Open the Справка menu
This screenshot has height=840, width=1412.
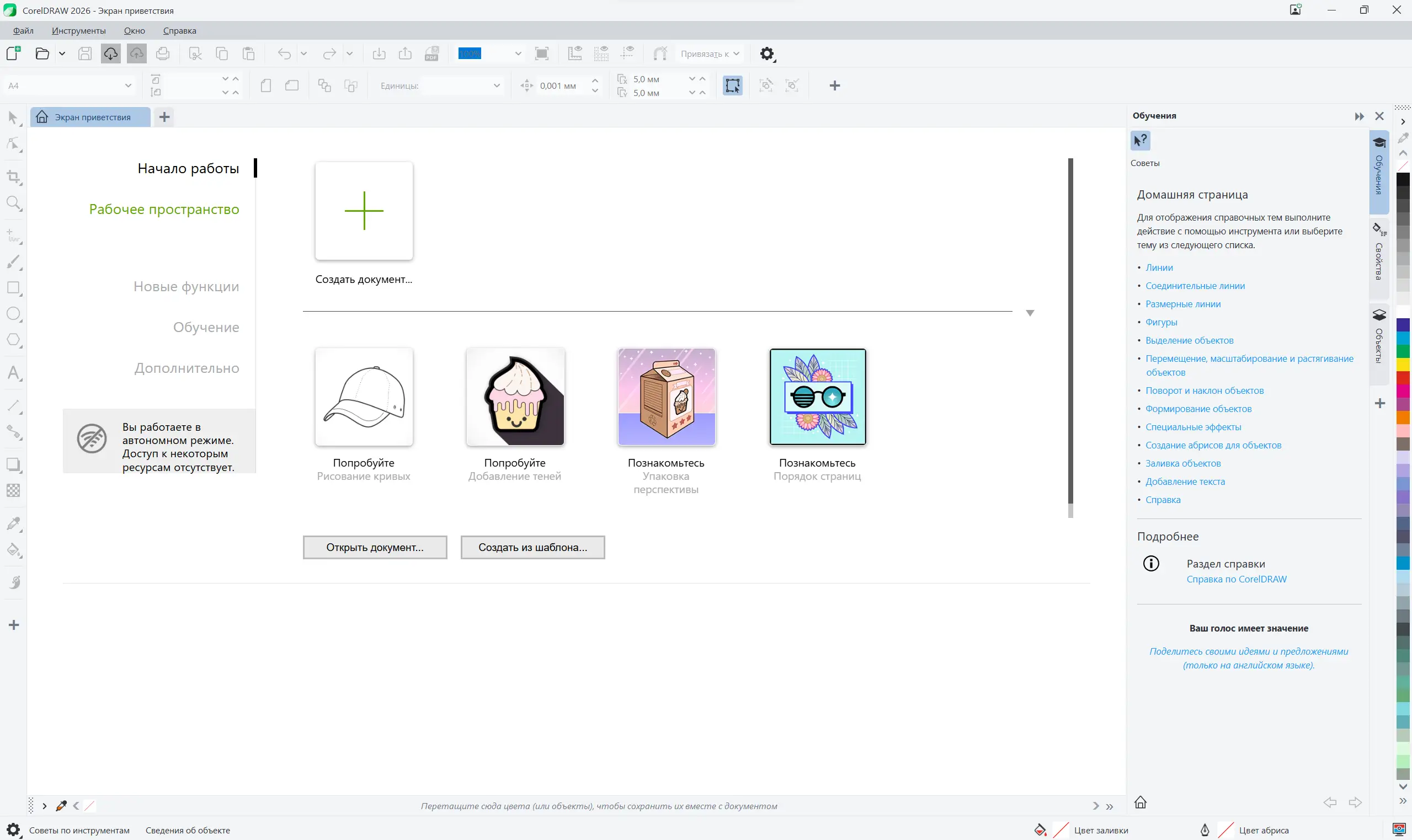(179, 30)
